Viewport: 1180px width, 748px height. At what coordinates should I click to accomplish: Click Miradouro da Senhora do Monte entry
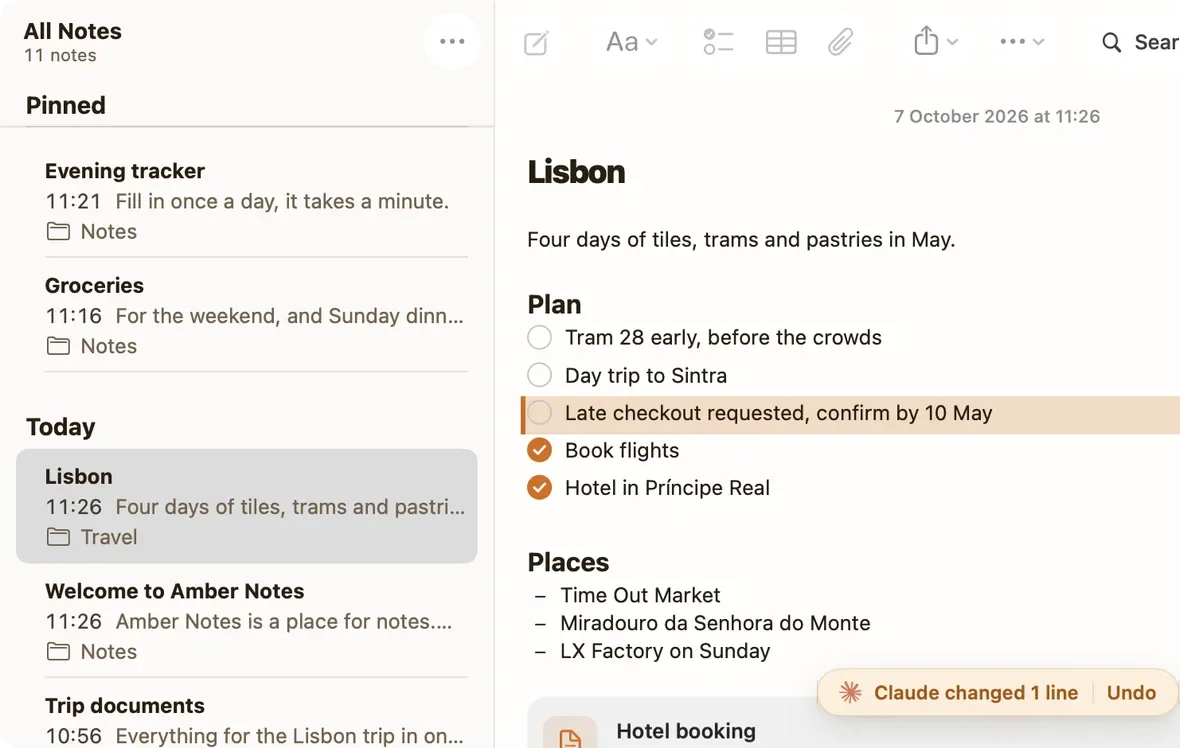[715, 623]
